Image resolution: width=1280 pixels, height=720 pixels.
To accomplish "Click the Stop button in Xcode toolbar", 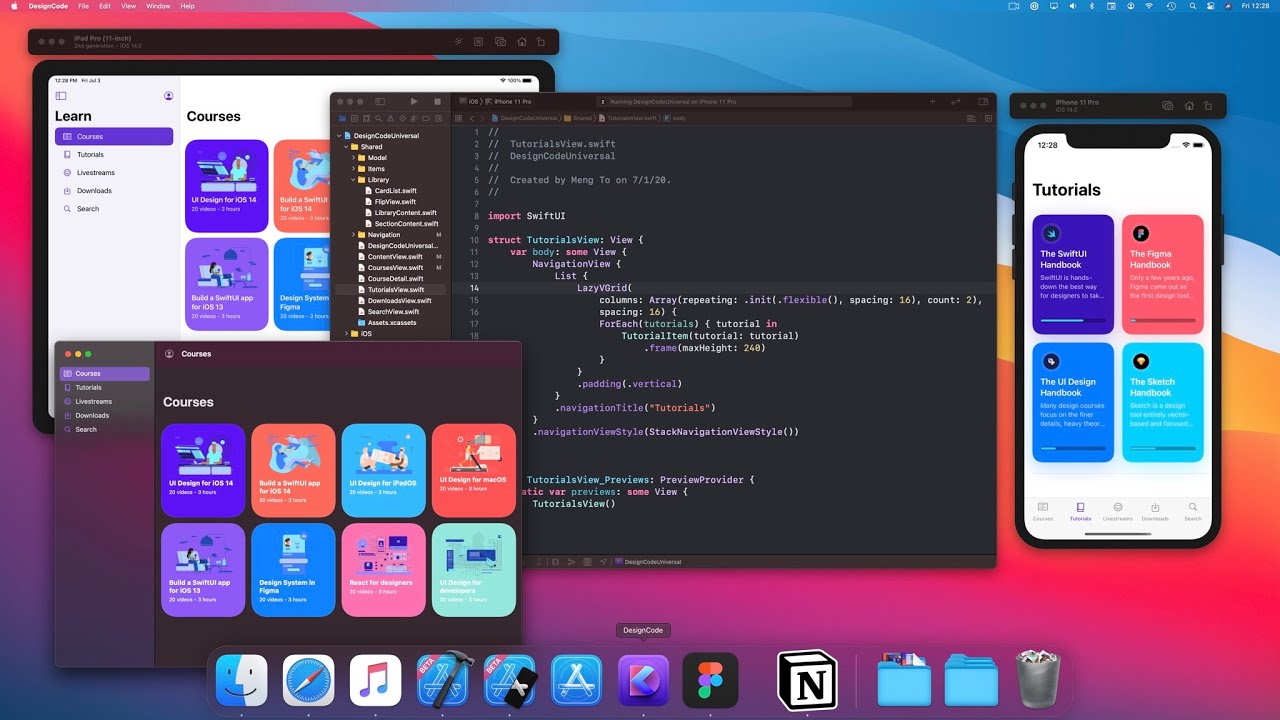I will click(x=437, y=102).
